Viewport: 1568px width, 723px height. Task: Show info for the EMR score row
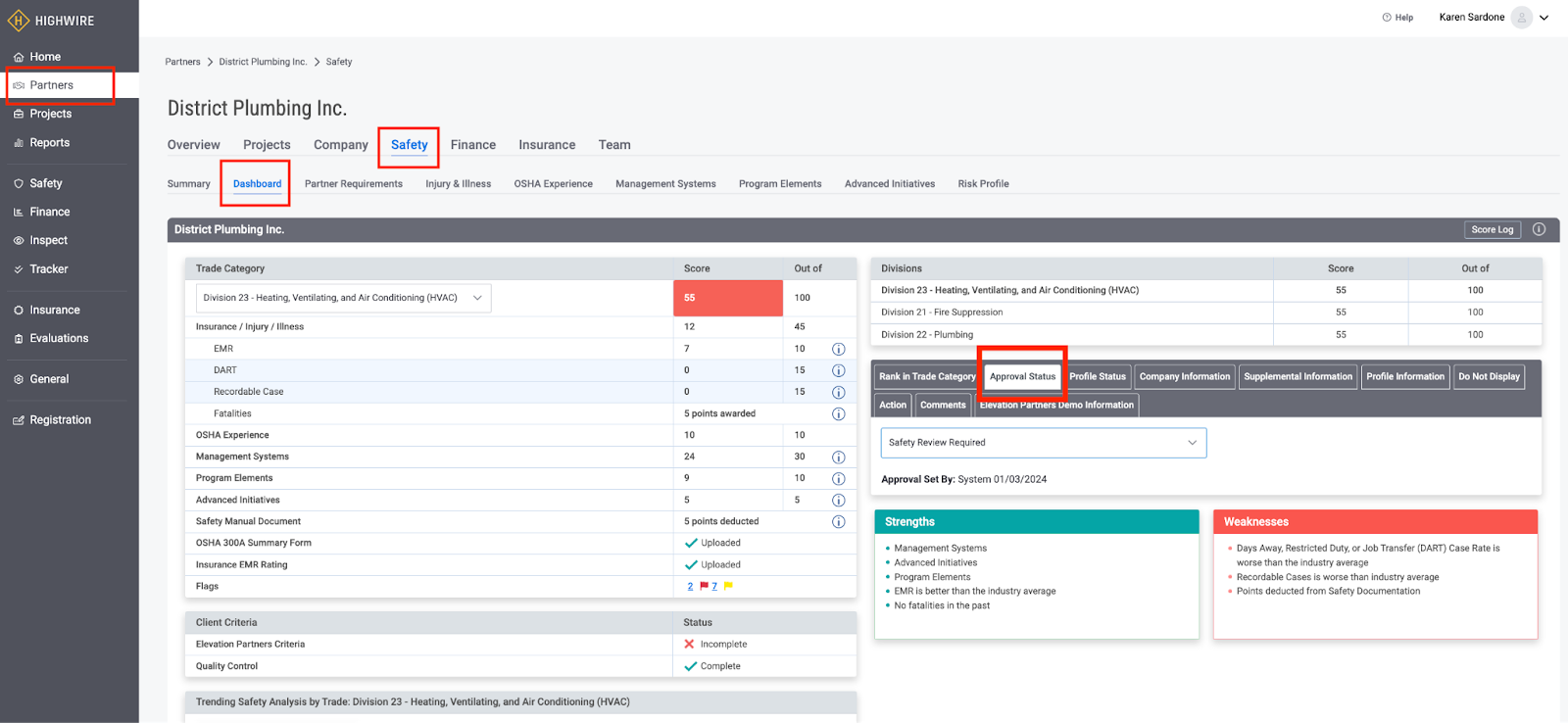point(838,349)
